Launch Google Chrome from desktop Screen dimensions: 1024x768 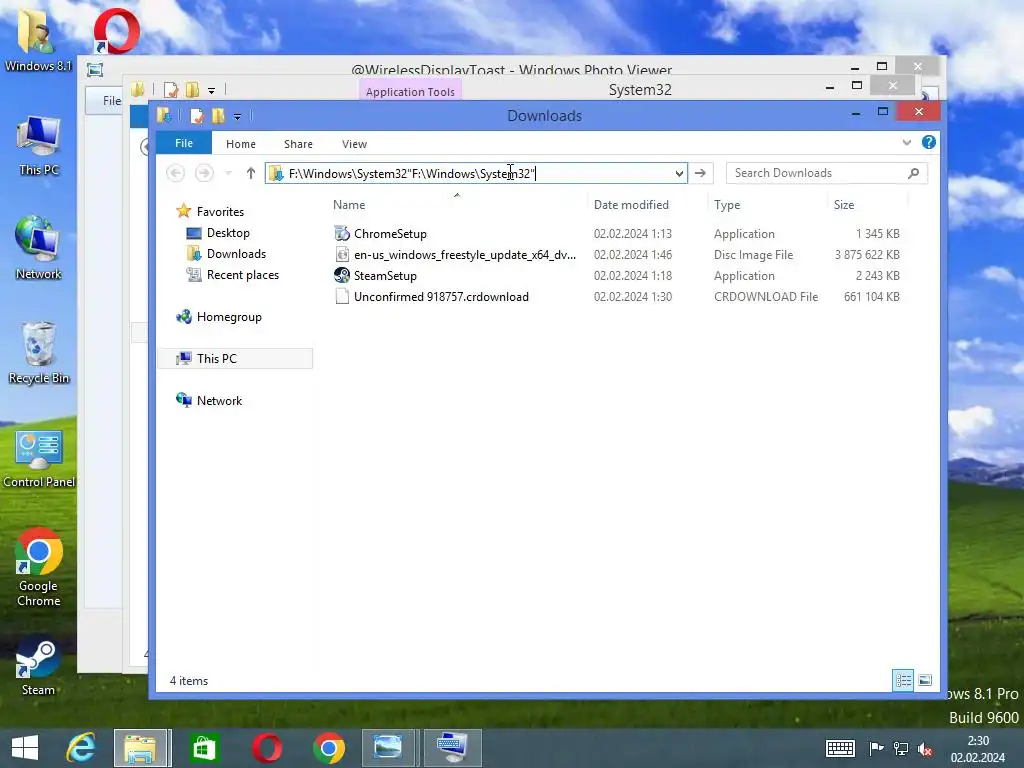coord(39,567)
